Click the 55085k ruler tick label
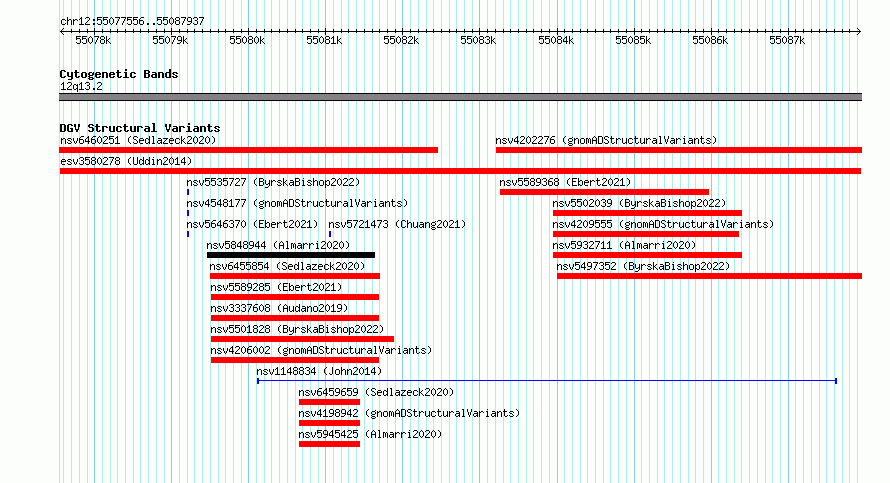The width and height of the screenshot is (890, 483). [633, 40]
